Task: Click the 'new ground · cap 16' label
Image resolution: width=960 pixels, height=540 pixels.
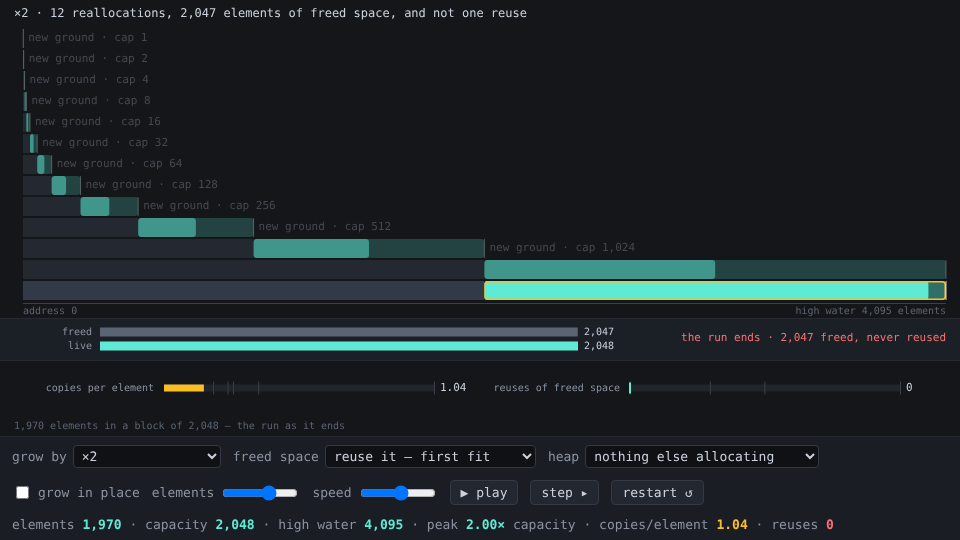Action: point(97,121)
